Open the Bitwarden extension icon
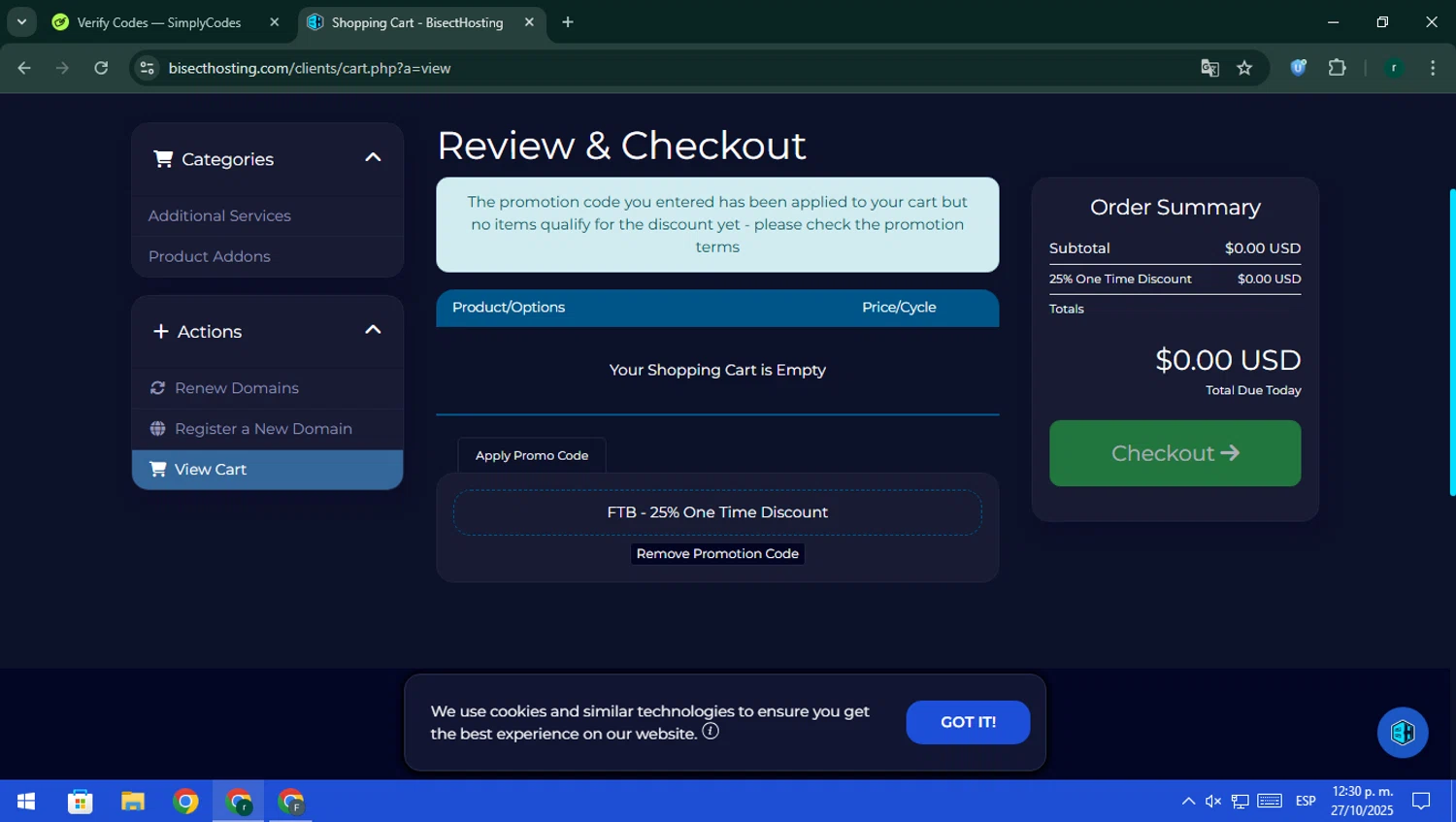1456x822 pixels. (1298, 68)
